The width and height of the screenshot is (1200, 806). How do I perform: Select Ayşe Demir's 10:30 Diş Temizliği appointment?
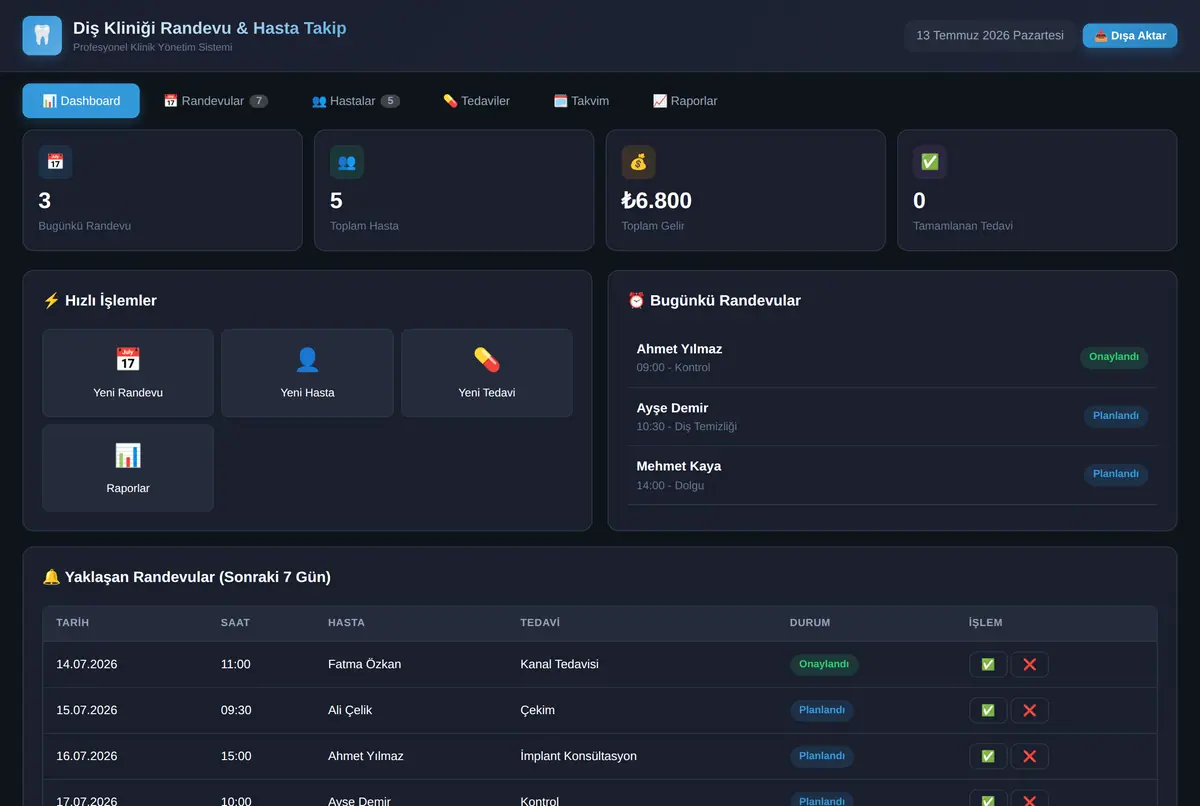892,416
